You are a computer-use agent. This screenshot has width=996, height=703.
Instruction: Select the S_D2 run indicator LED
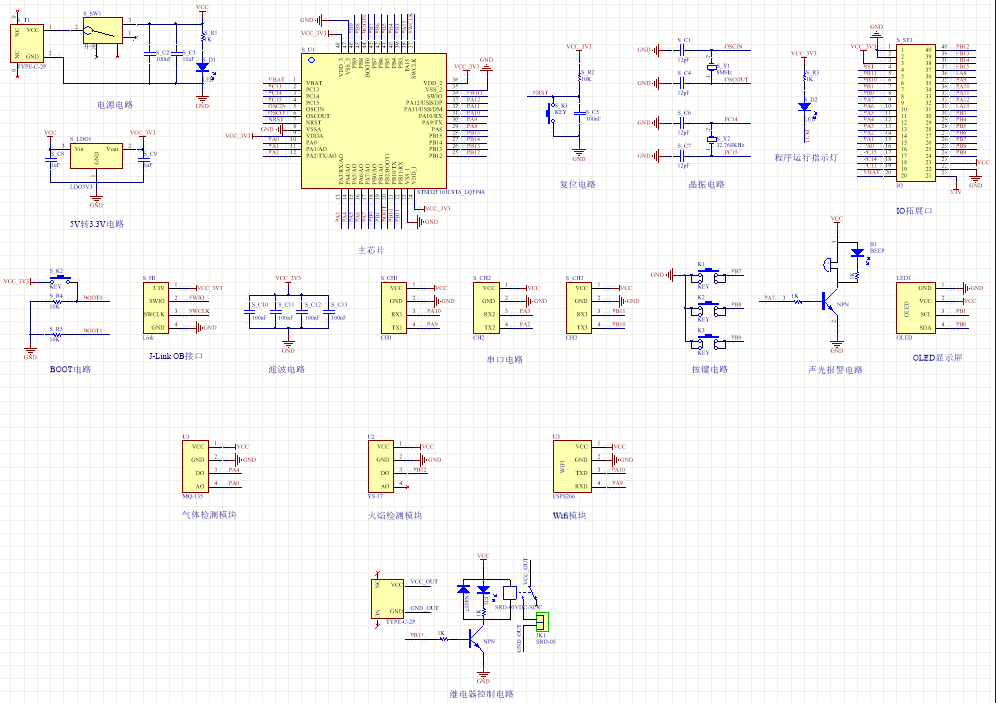click(x=804, y=107)
